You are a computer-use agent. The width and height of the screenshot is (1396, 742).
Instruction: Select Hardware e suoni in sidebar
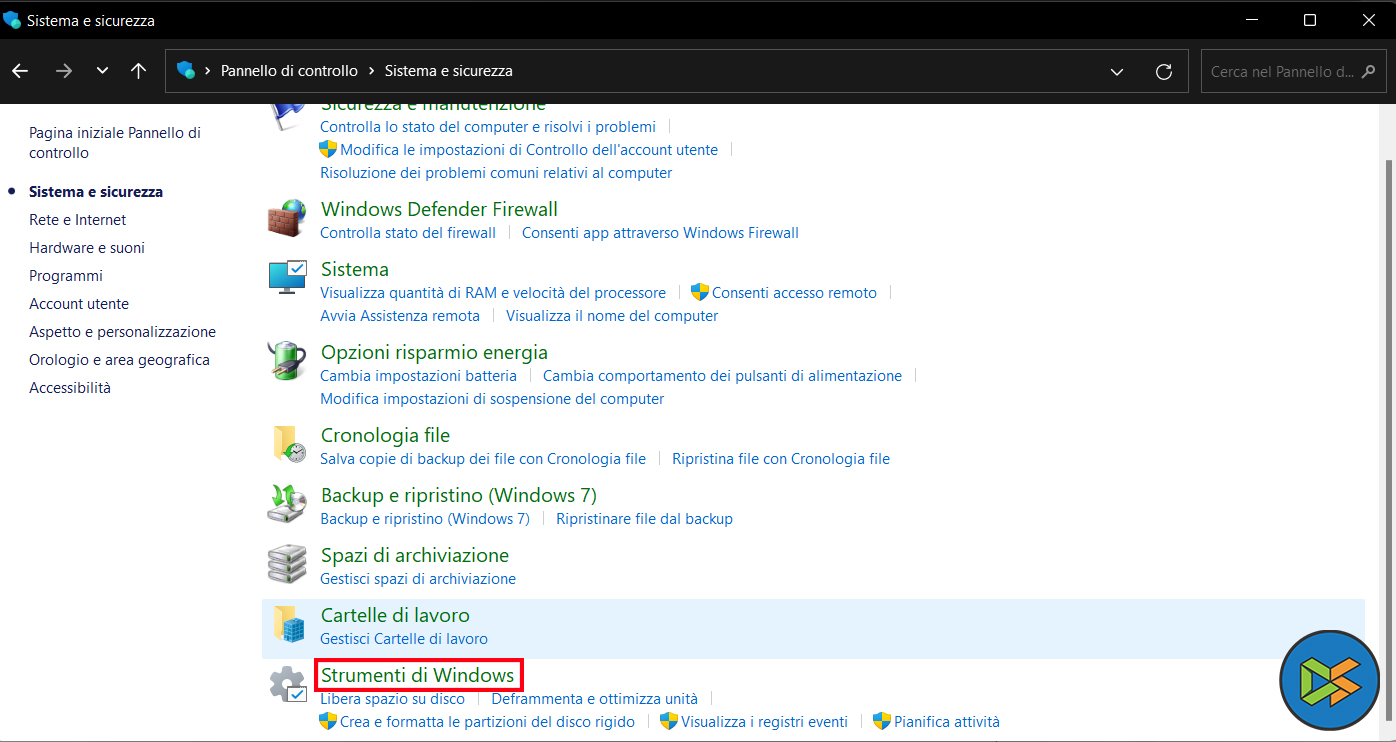point(87,248)
